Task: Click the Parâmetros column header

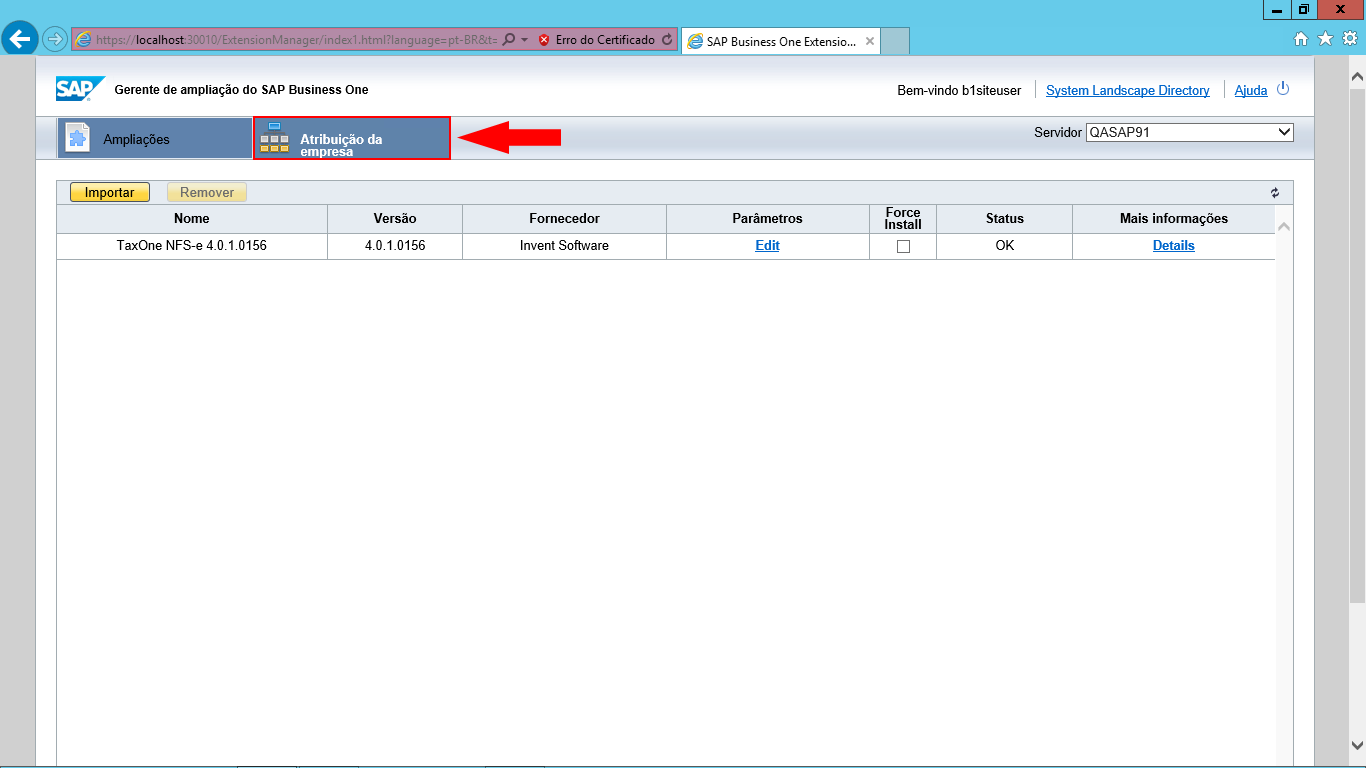Action: tap(767, 218)
